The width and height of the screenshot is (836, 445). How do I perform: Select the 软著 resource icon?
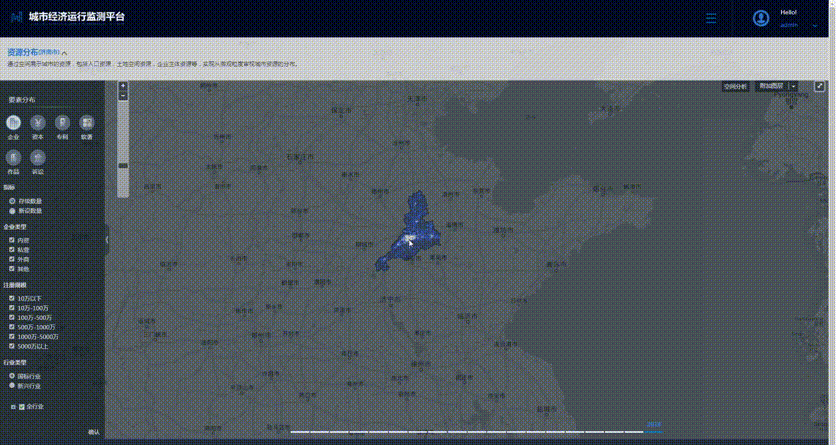[86, 123]
